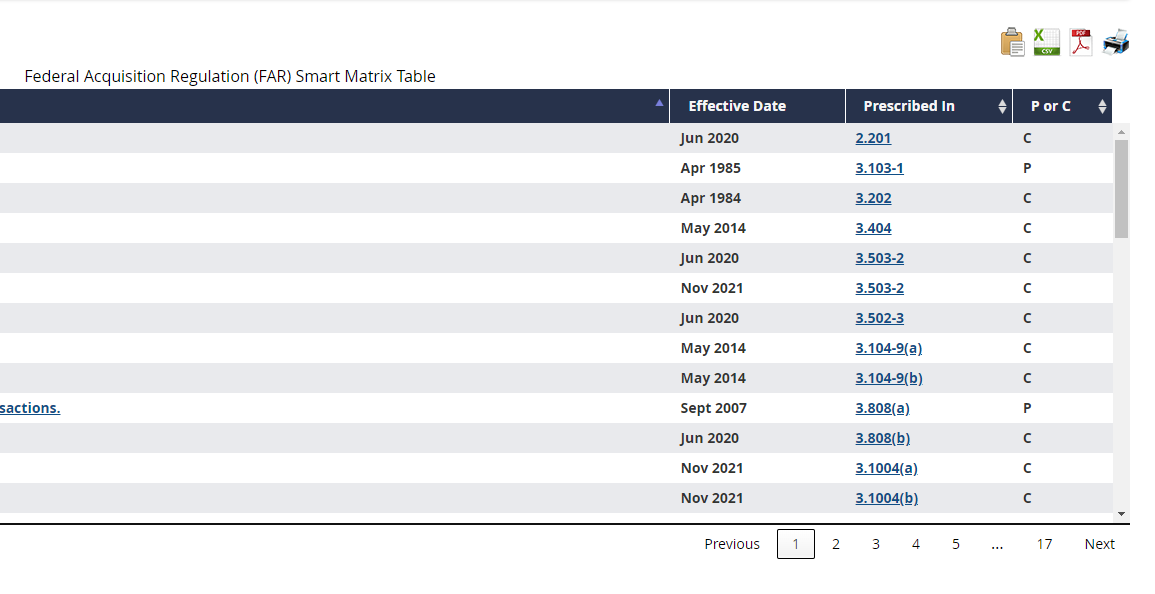Select 'Apr 1984' effective date cell
Viewport: 1155px width, 594px height.
coord(710,198)
